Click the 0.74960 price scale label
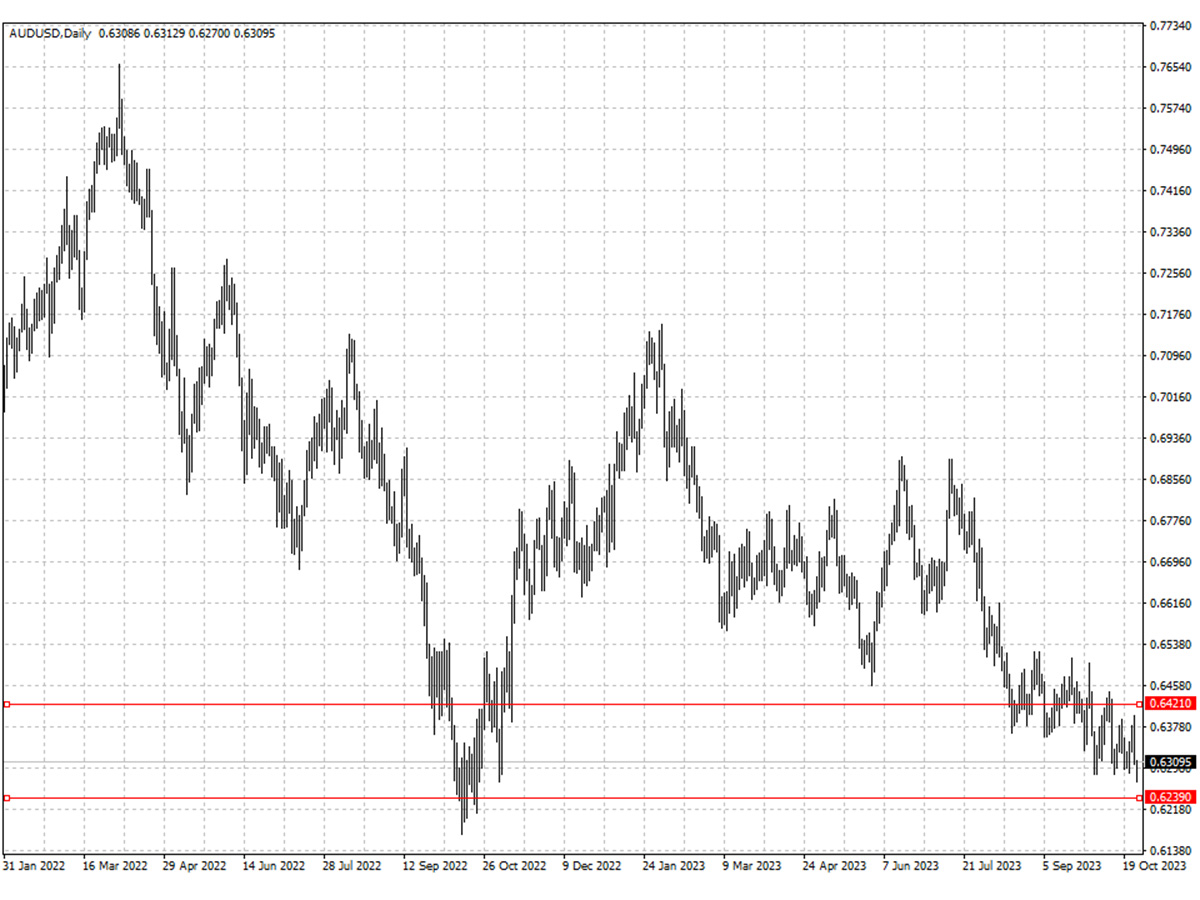Image resolution: width=1200 pixels, height=900 pixels. [x=1170, y=149]
